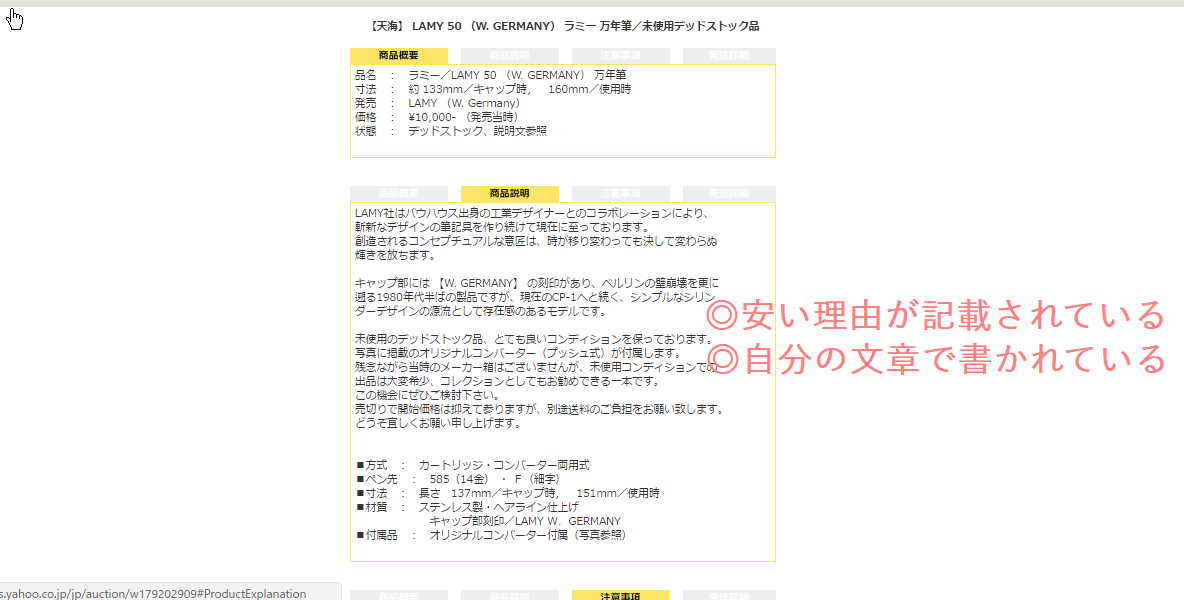The width and height of the screenshot is (1184, 600).
Task: Open the 商品概要 tab in the first section
Action: [x=398, y=55]
